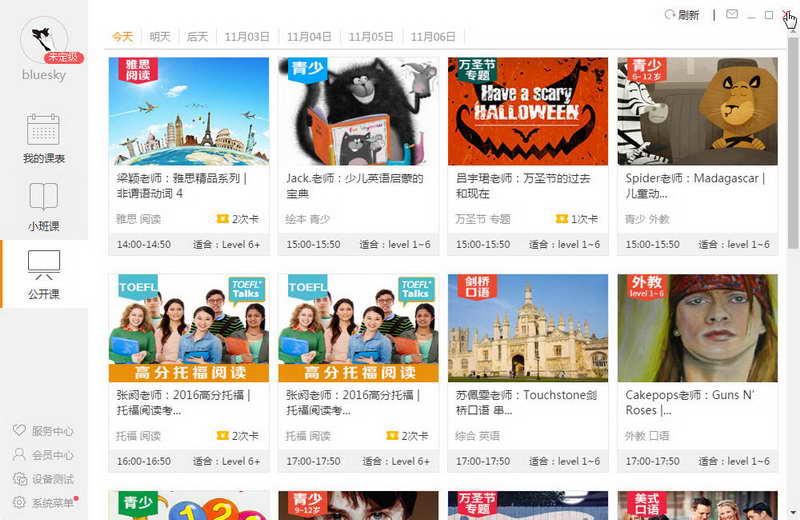The width and height of the screenshot is (800, 520).
Task: Open the mail envelope icon
Action: (732, 14)
